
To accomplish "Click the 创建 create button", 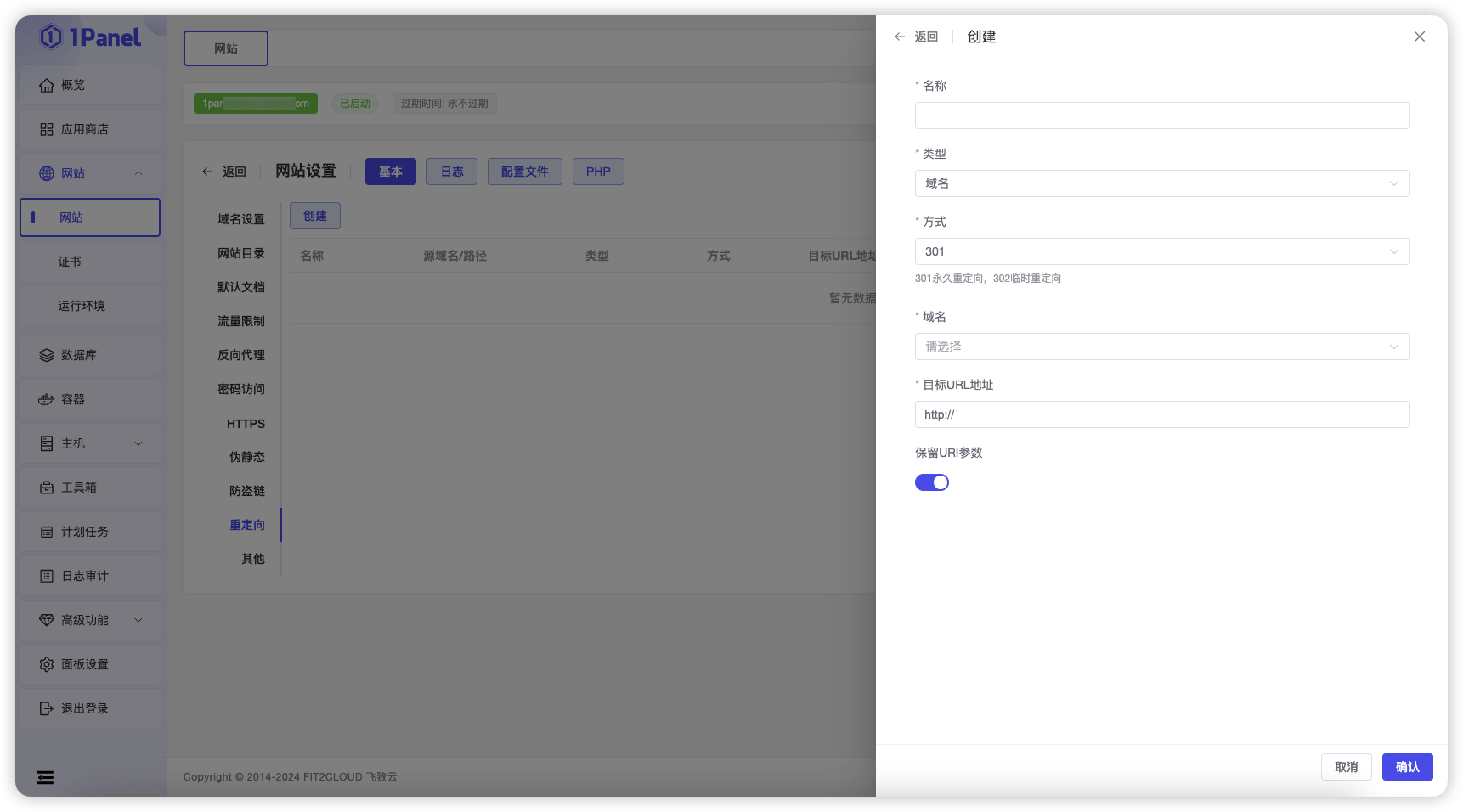I will [314, 215].
